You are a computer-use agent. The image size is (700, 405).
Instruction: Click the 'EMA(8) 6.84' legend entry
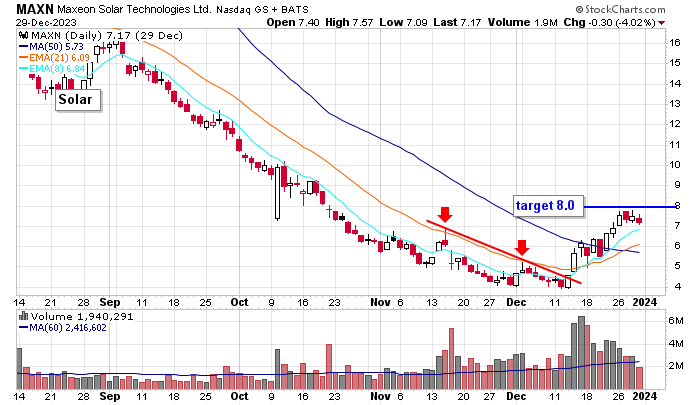point(52,69)
